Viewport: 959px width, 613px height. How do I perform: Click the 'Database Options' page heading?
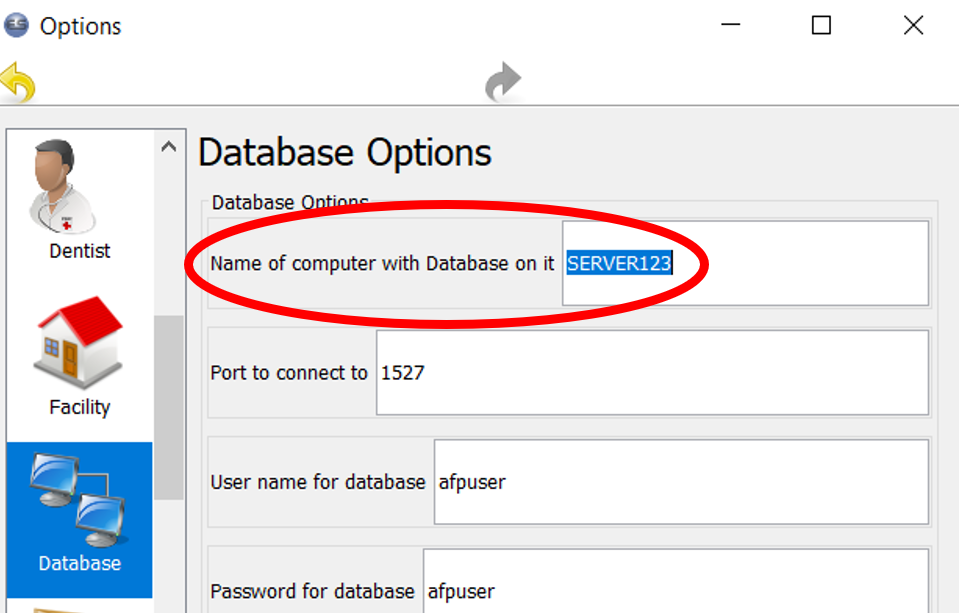click(345, 153)
